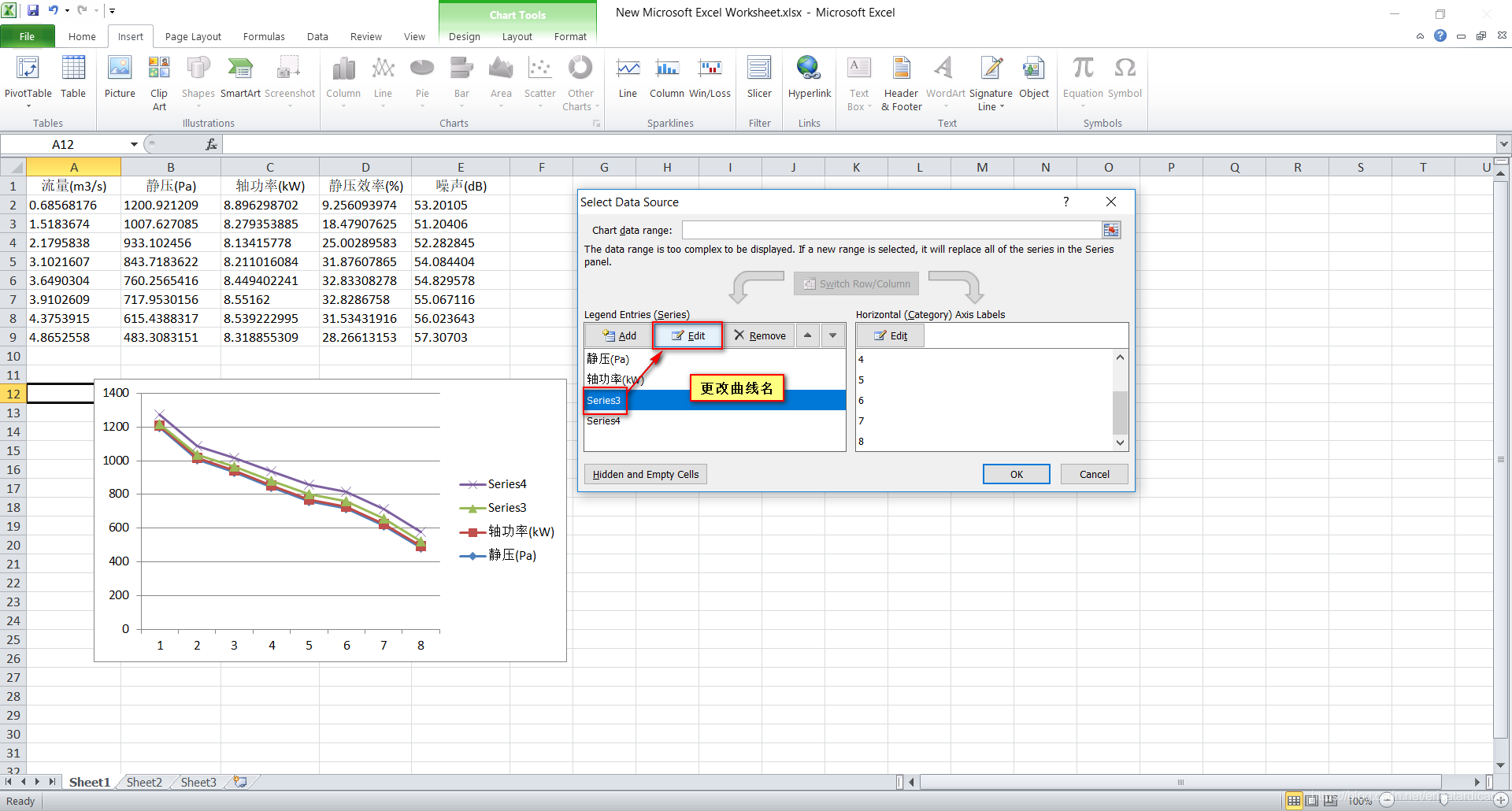Select column B header

171,167
